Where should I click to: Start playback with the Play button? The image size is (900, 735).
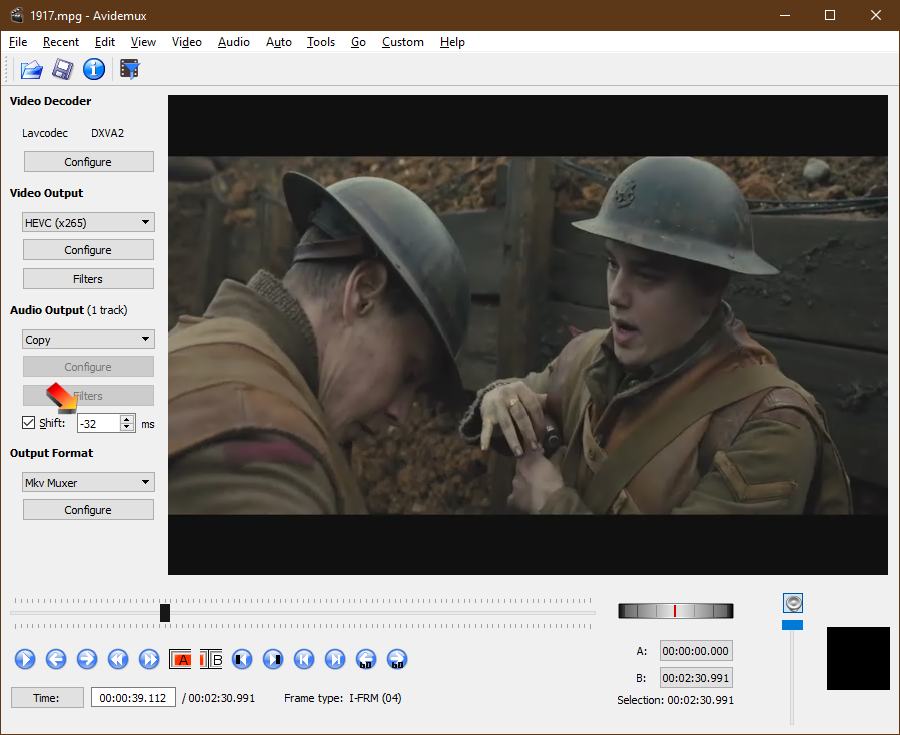(25, 659)
